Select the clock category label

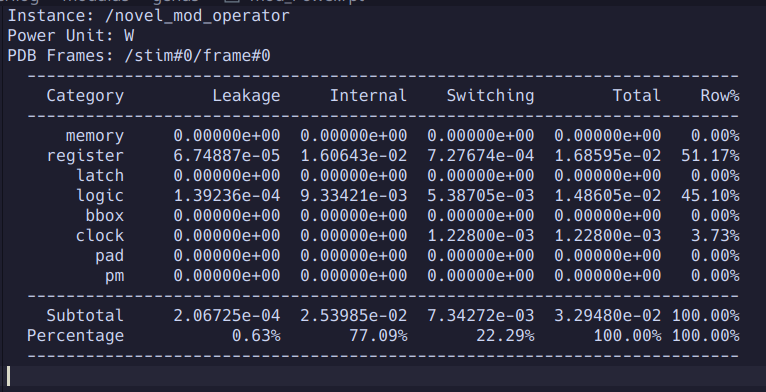click(100, 236)
